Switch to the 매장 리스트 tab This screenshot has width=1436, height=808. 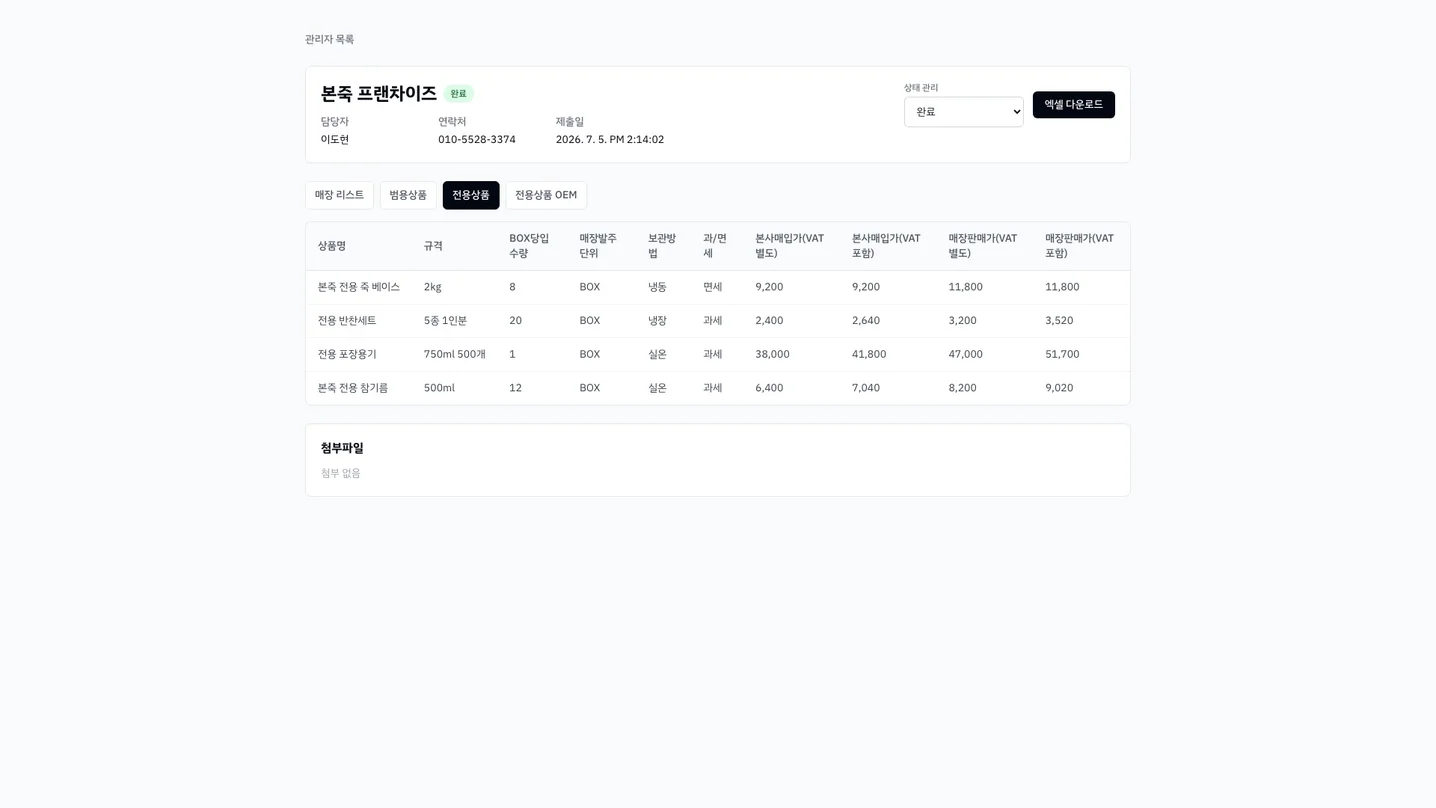(x=339, y=195)
